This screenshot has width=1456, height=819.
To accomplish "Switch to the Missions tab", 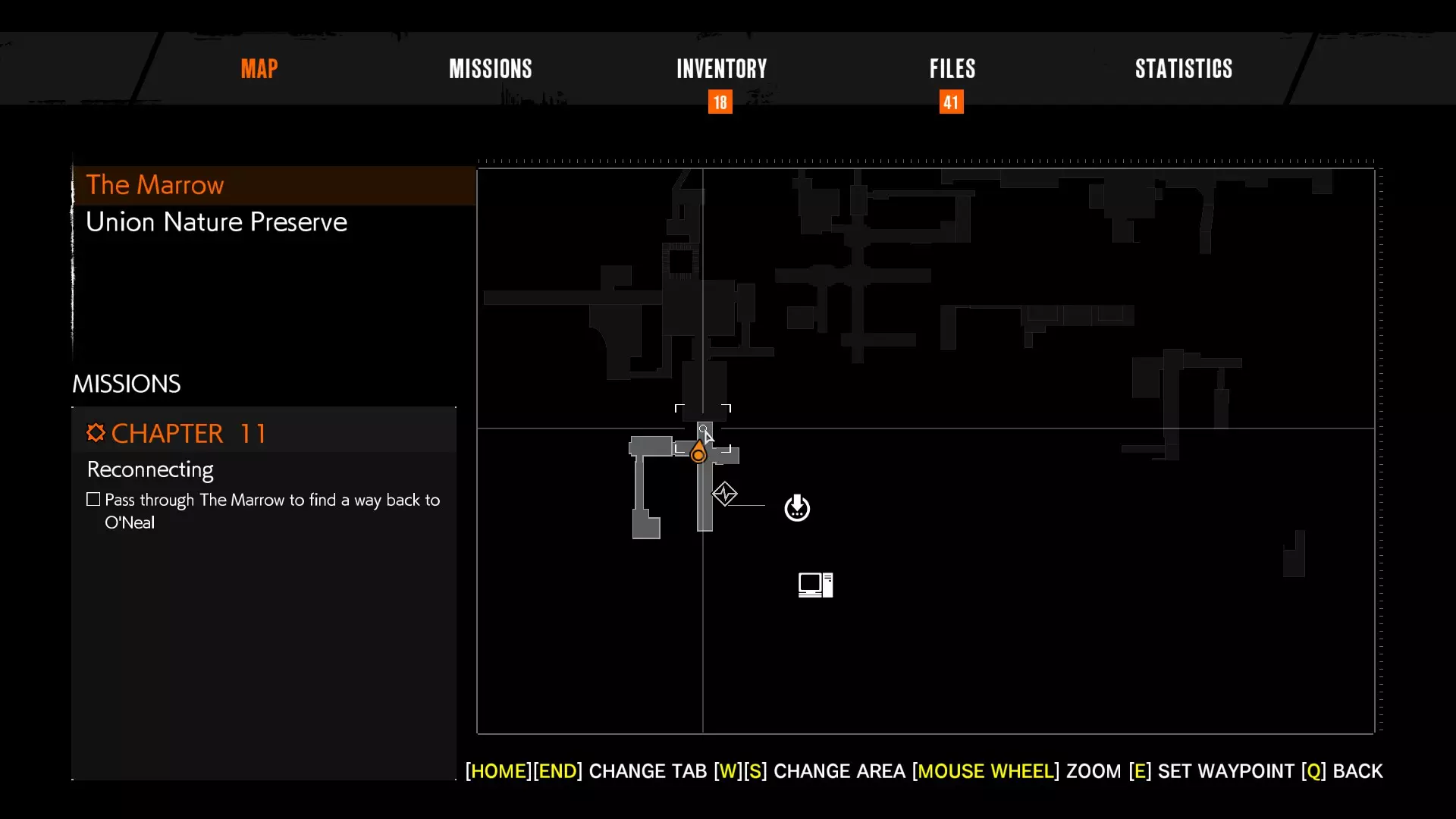I will (x=490, y=69).
